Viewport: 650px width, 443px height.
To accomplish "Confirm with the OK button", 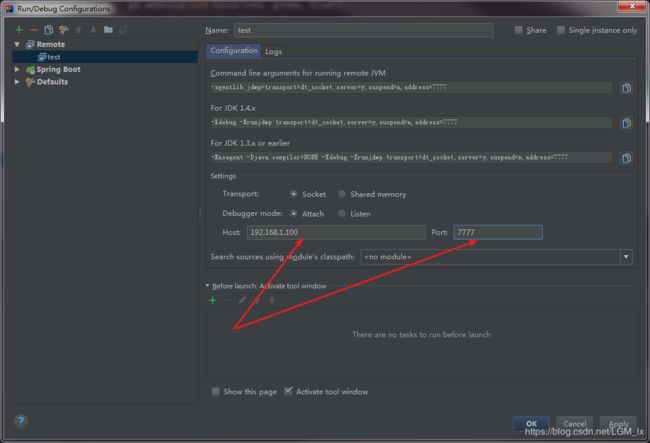I will click(531, 424).
